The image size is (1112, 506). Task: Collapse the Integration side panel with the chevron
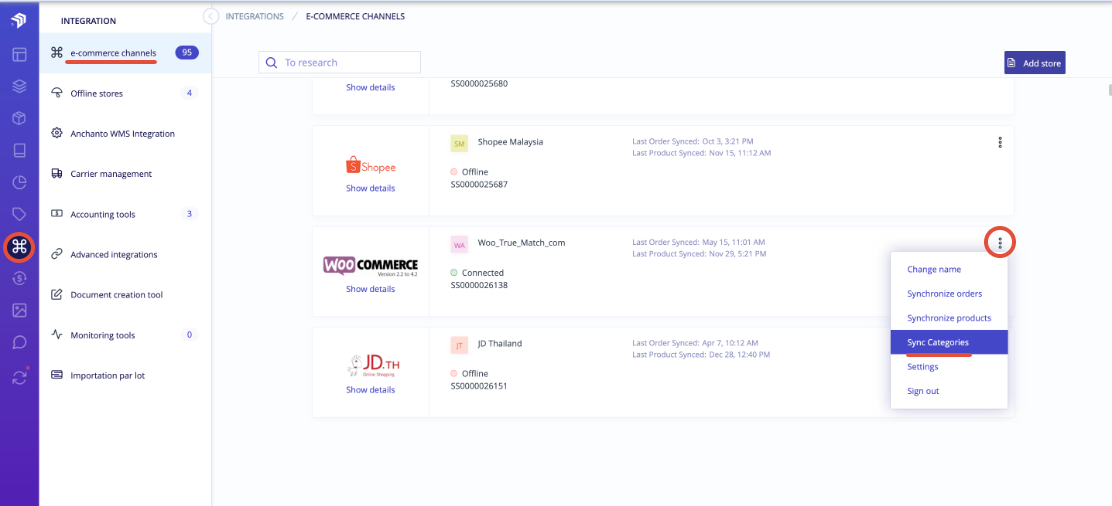tap(211, 16)
